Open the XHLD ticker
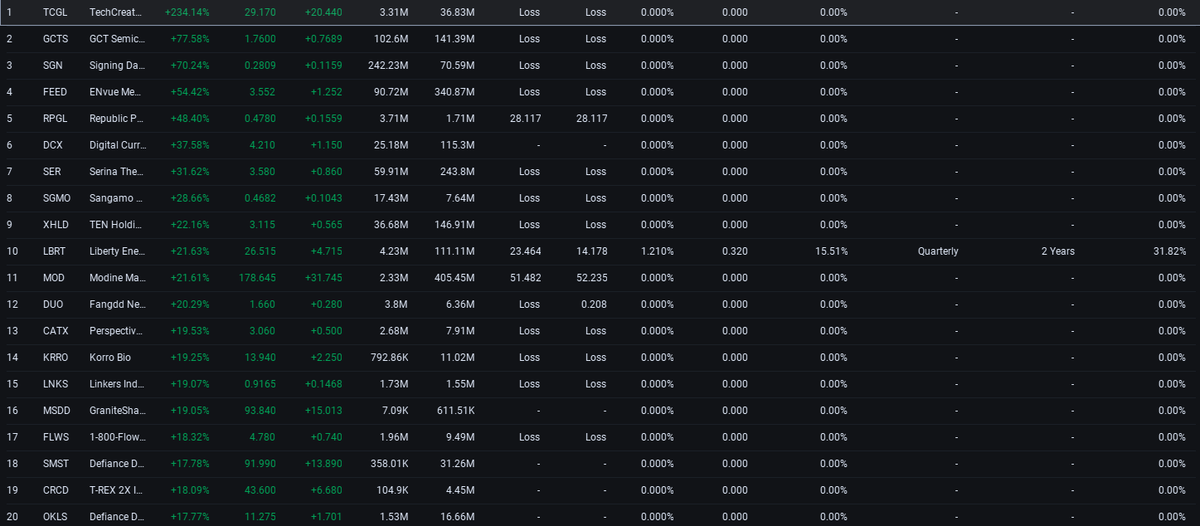Screen dimensions: 1200x526 point(56,224)
